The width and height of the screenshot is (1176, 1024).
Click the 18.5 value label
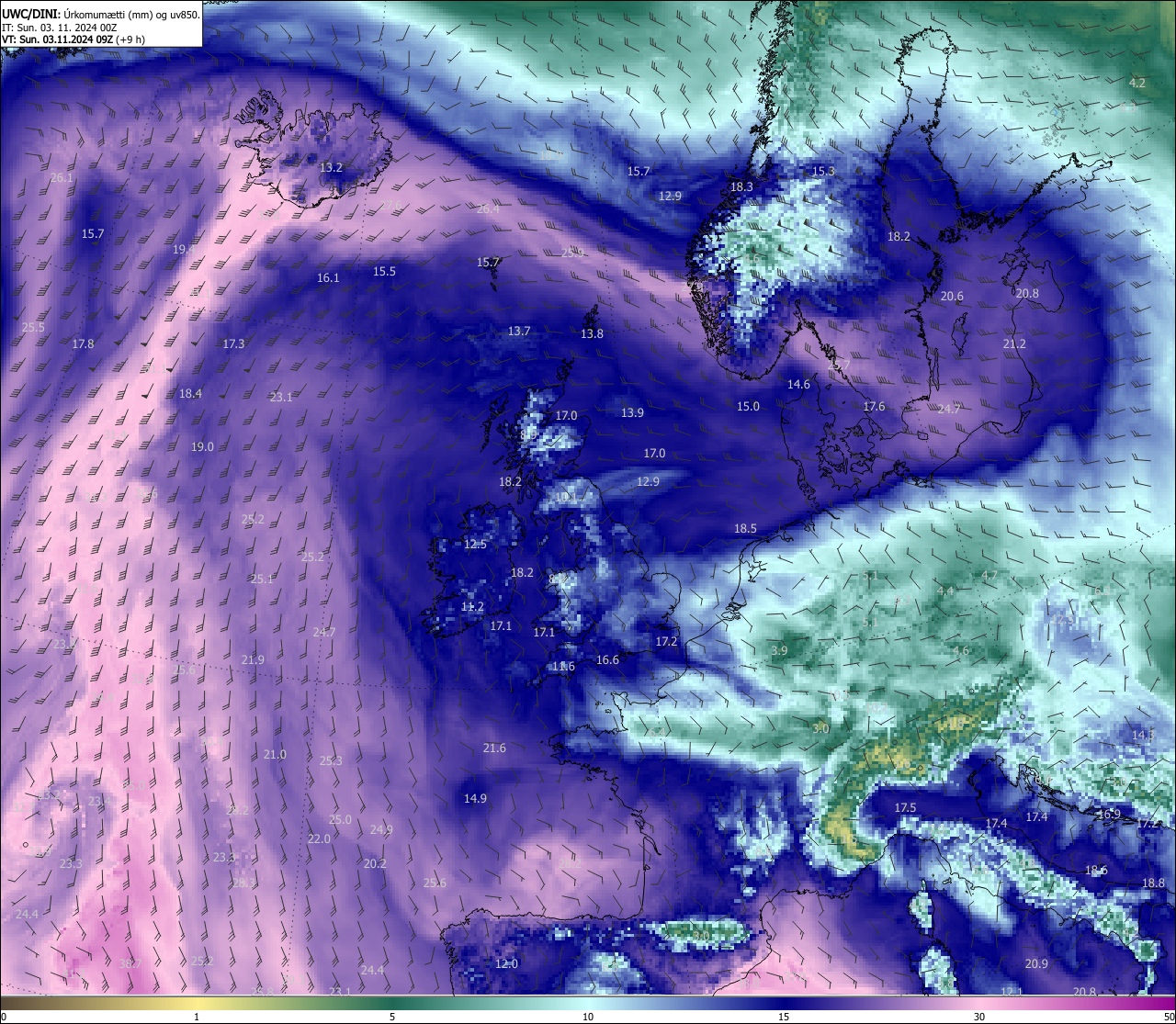click(x=745, y=528)
